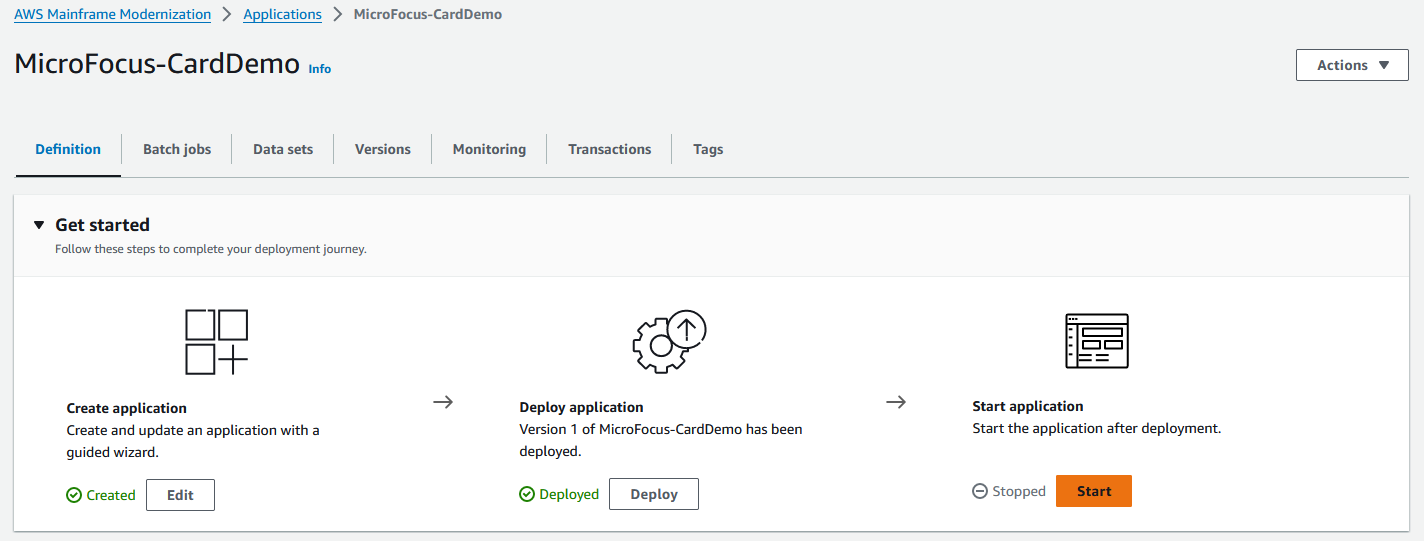The image size is (1424, 541).
Task: Click the Create application grid-plus icon
Action: [216, 342]
